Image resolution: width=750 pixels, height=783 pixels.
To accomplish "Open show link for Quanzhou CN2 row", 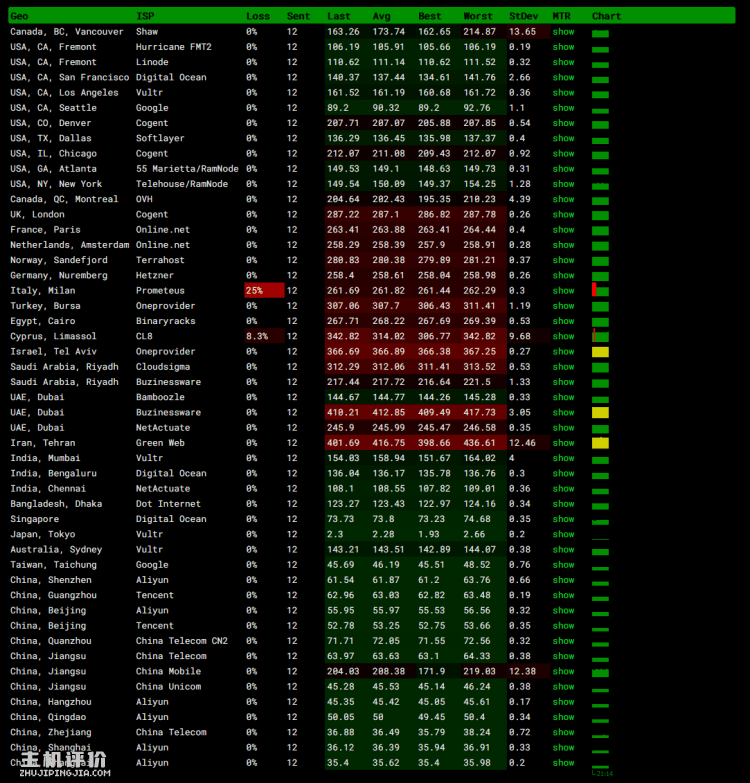I will pos(563,641).
